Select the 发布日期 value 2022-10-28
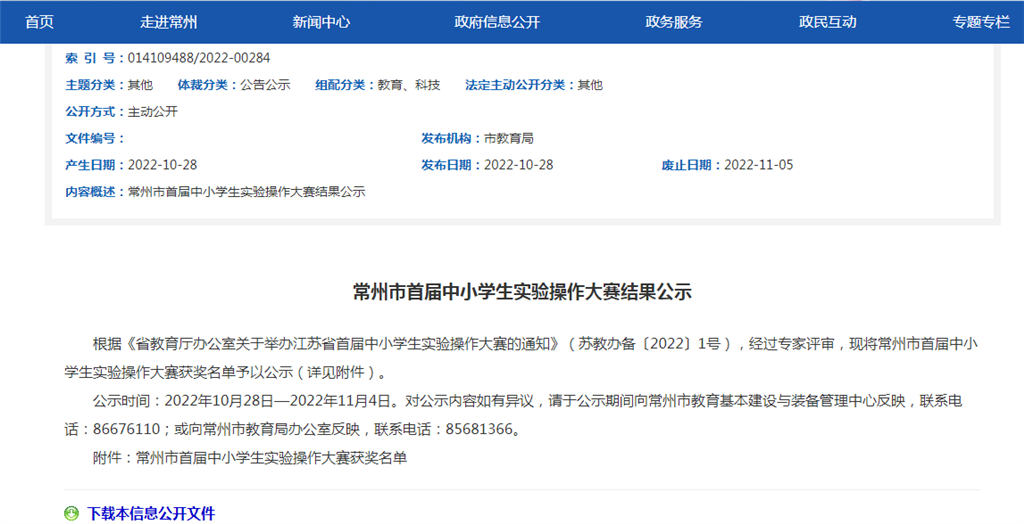 tap(519, 165)
